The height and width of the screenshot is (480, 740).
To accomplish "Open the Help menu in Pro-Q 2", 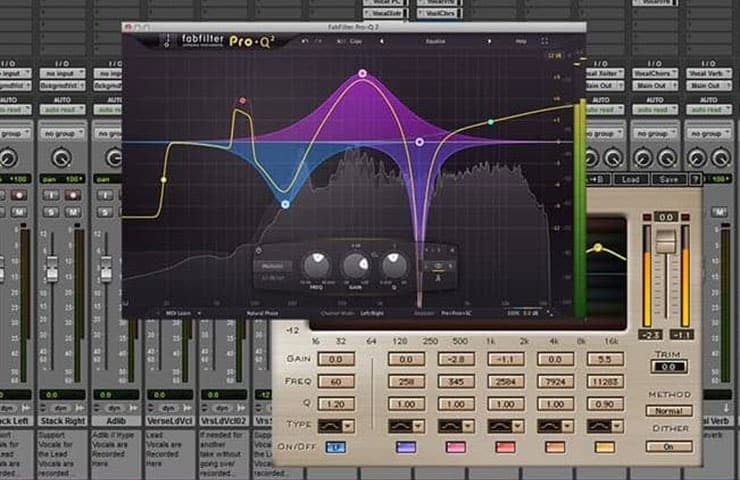I will (x=521, y=42).
